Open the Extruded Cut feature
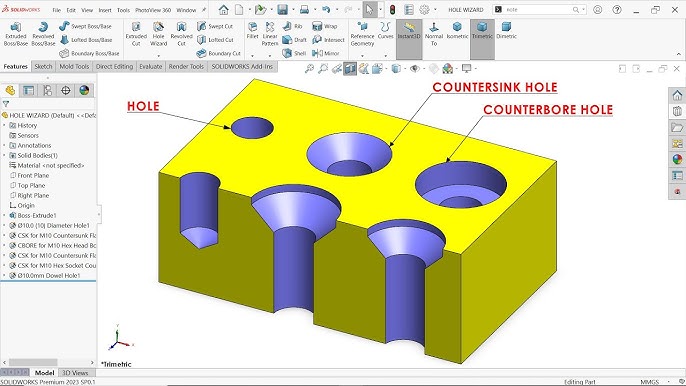The image size is (686, 386). 136,34
